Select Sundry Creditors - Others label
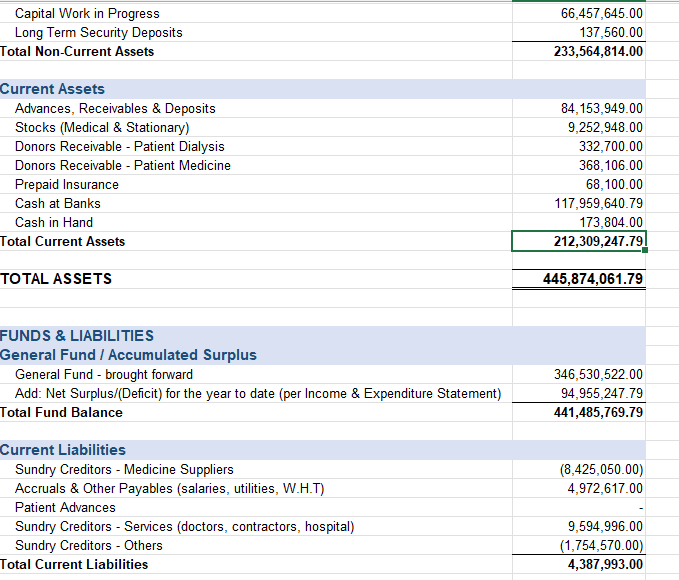 [x=89, y=545]
